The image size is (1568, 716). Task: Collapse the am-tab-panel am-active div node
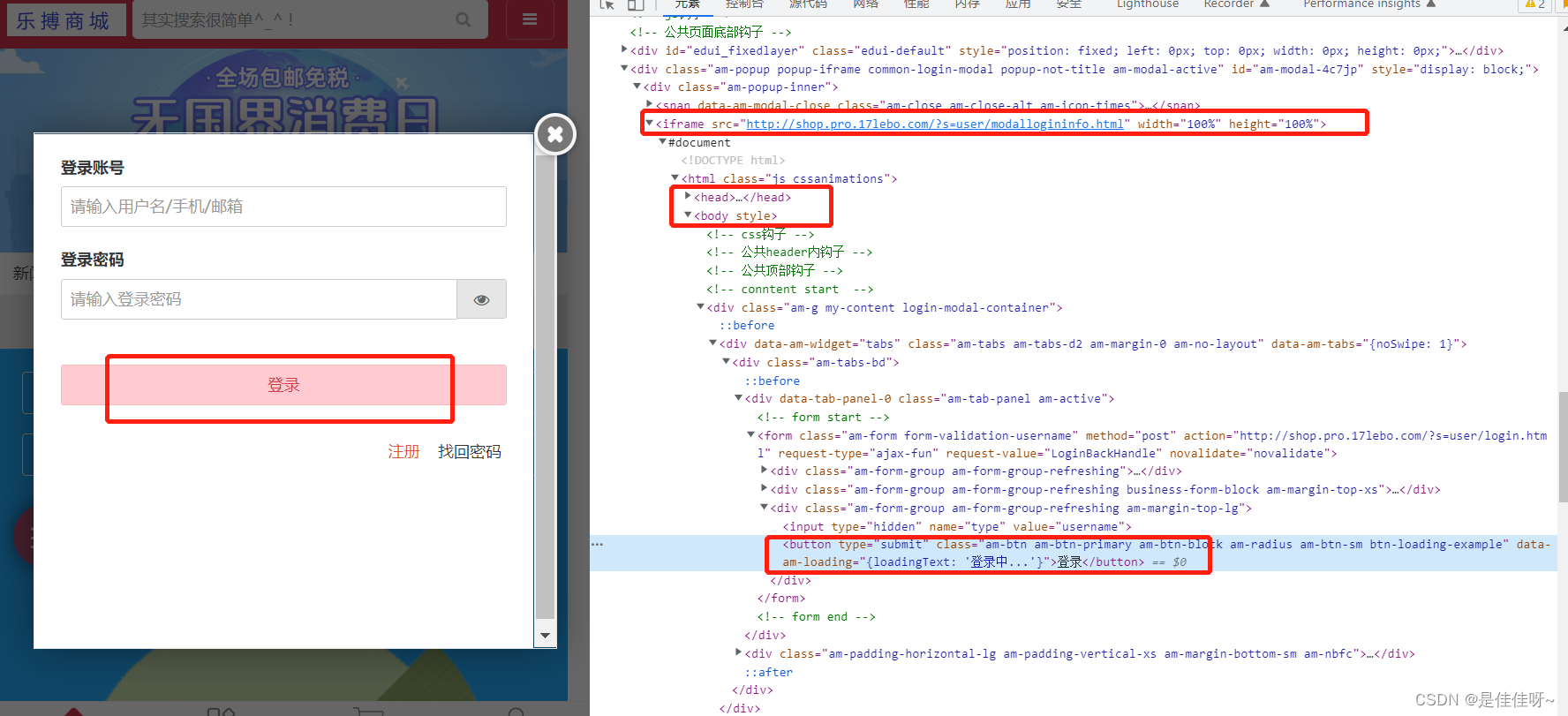point(739,398)
